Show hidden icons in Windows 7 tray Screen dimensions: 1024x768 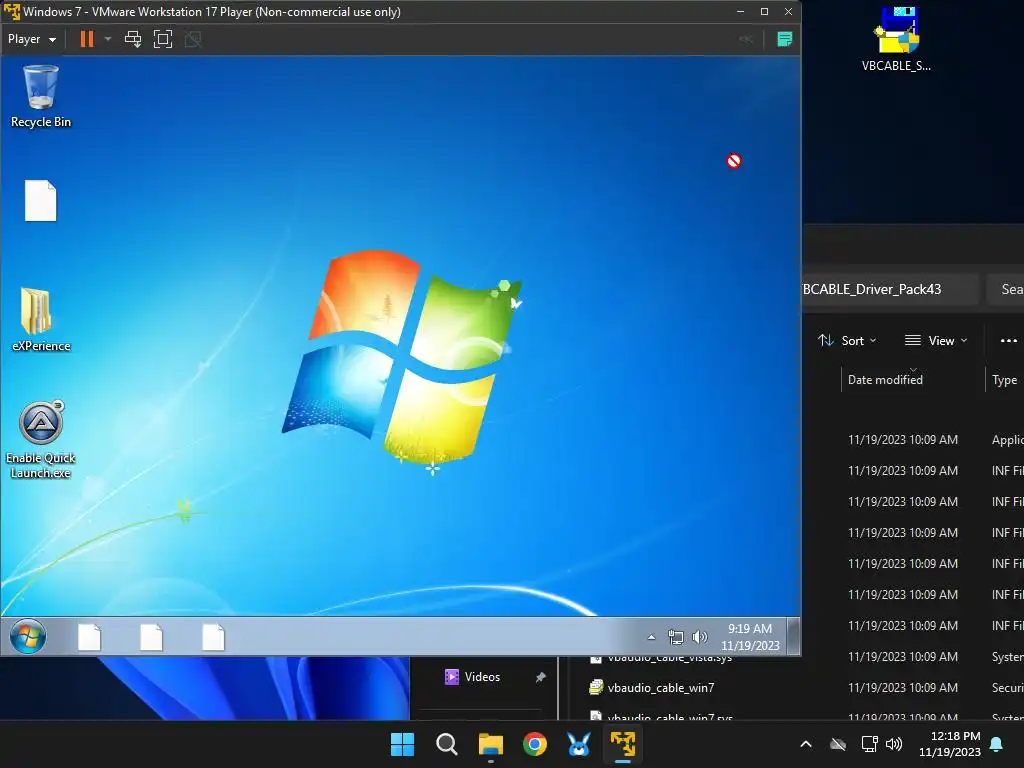[651, 637]
